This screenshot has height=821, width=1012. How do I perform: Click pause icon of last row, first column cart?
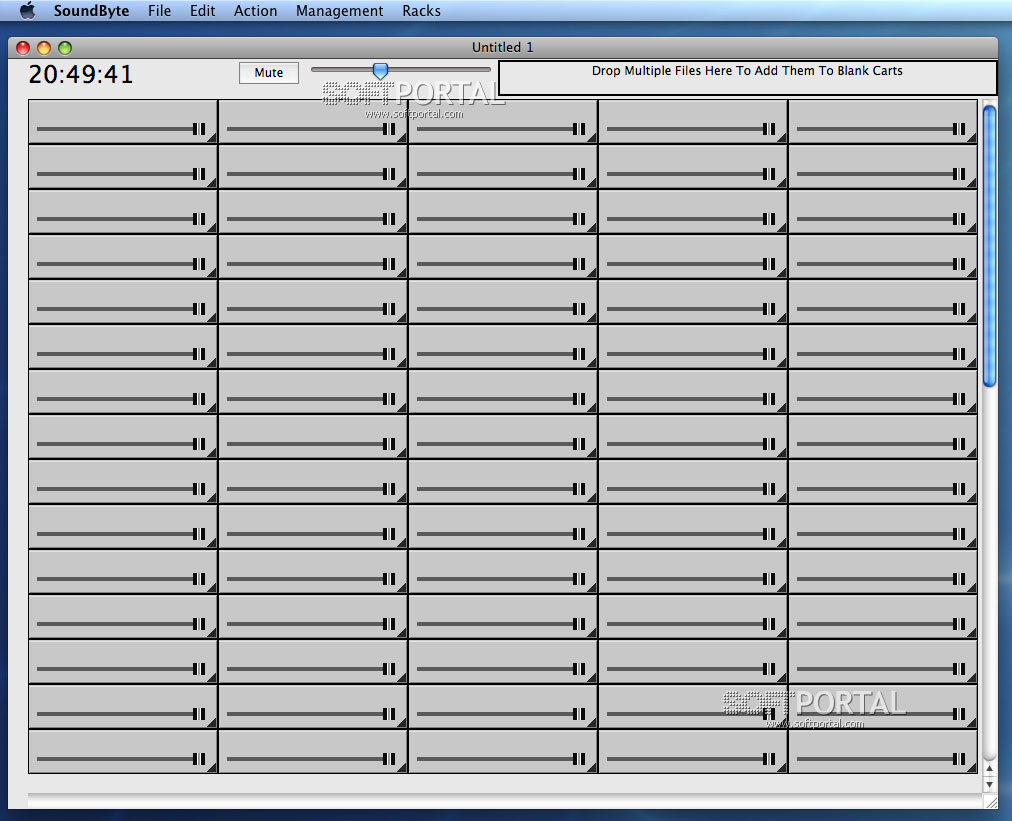199,759
